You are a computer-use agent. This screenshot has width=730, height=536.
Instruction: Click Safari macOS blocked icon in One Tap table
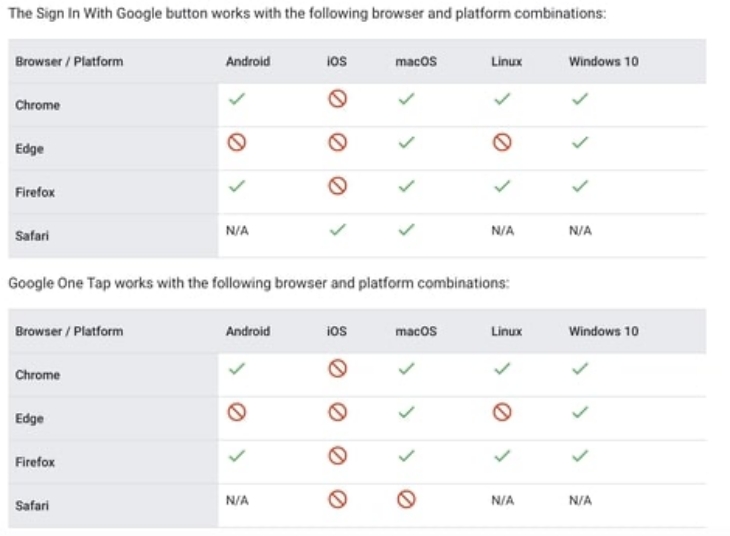(x=406, y=499)
